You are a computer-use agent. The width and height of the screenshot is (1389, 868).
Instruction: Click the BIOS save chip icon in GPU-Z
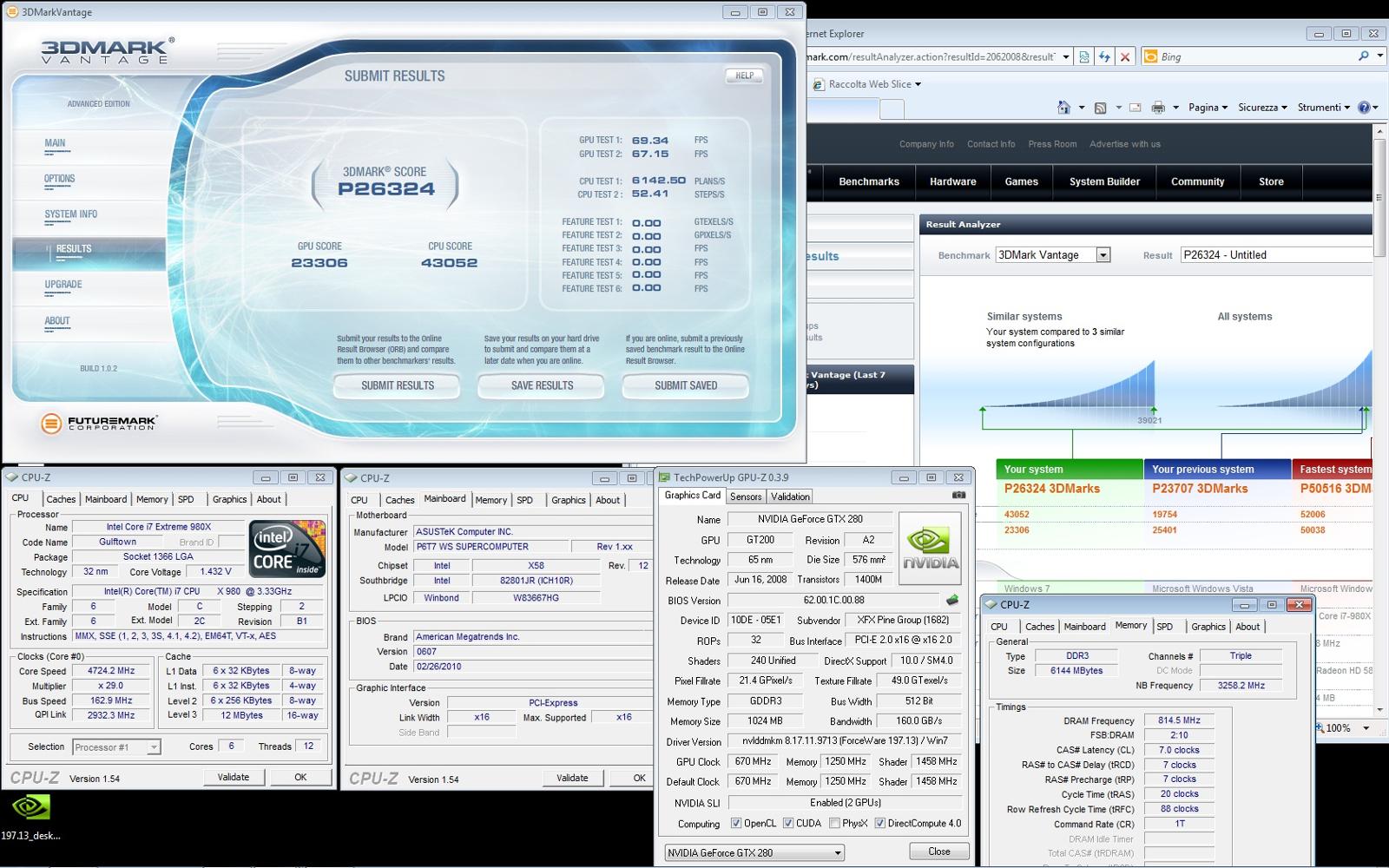[952, 600]
